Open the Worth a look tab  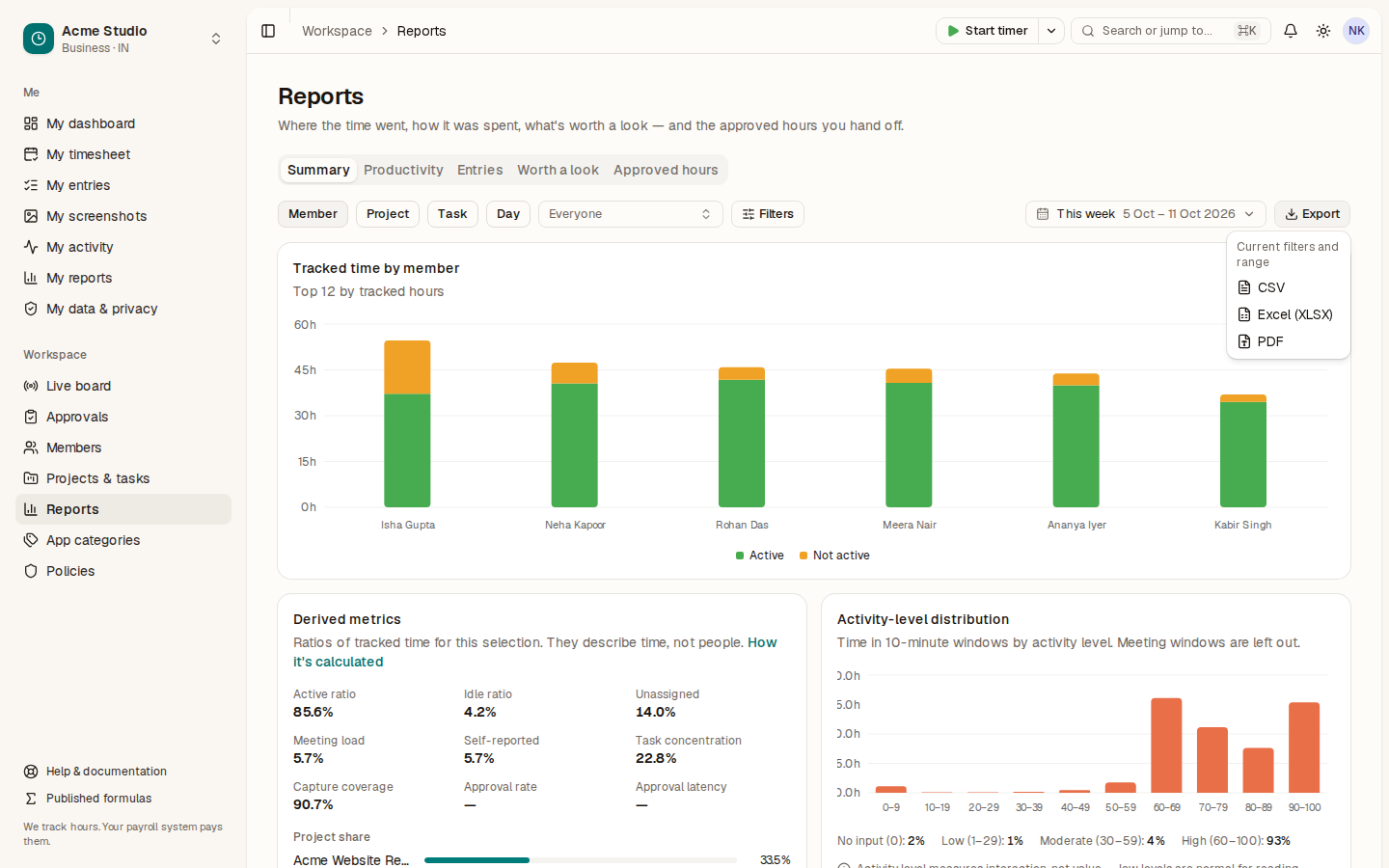[x=558, y=170]
